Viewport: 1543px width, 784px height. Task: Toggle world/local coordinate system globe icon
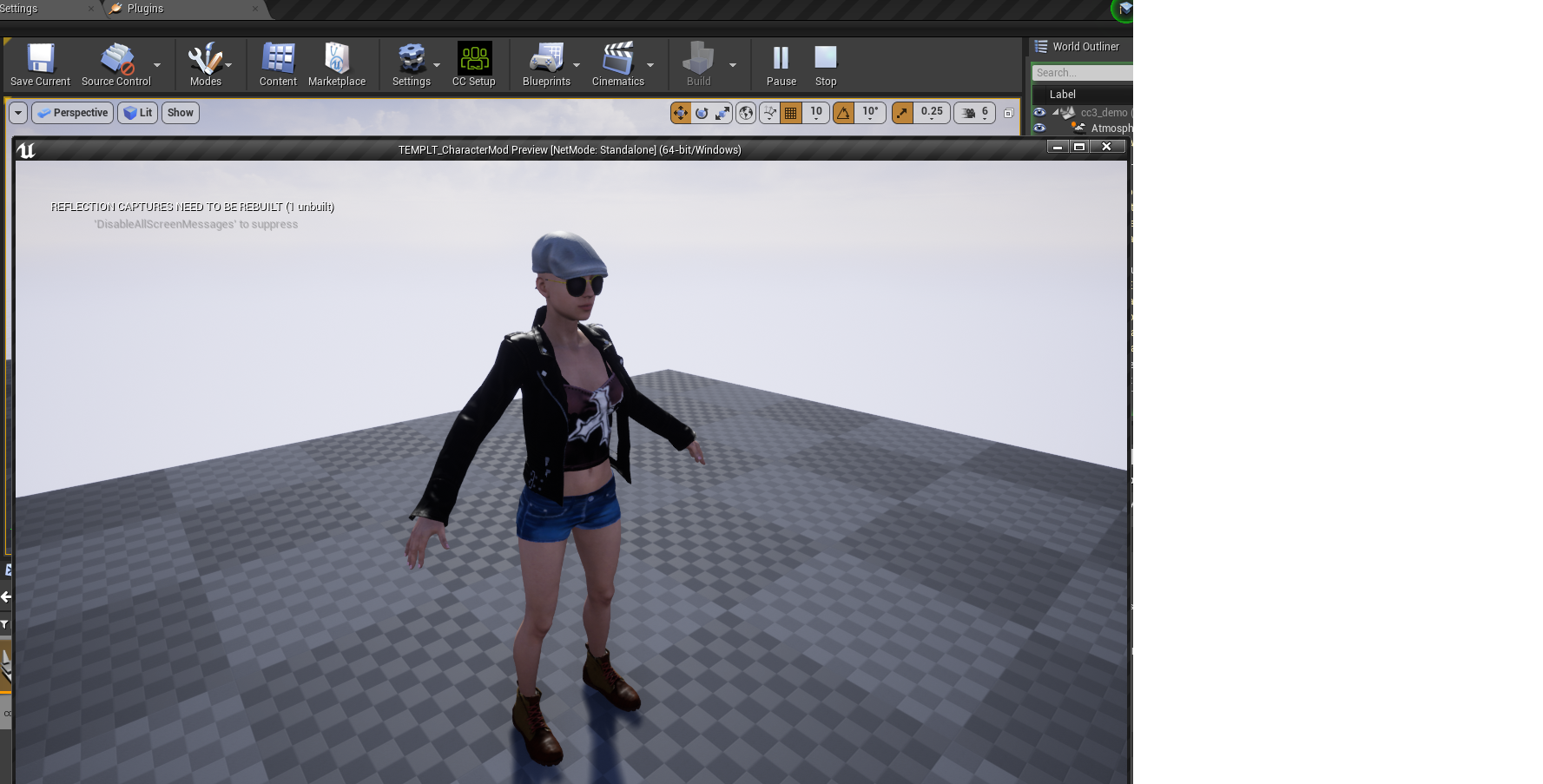pyautogui.click(x=746, y=113)
